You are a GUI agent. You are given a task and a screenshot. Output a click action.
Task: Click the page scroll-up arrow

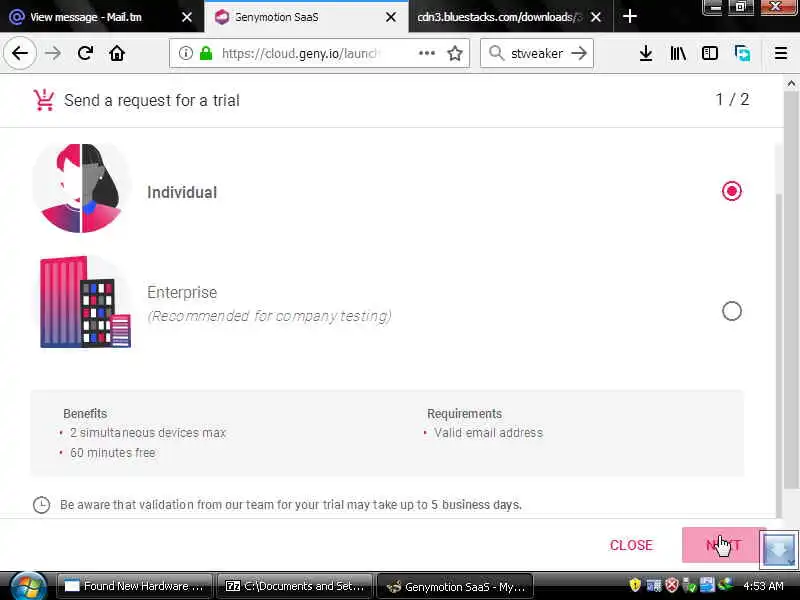[791, 83]
